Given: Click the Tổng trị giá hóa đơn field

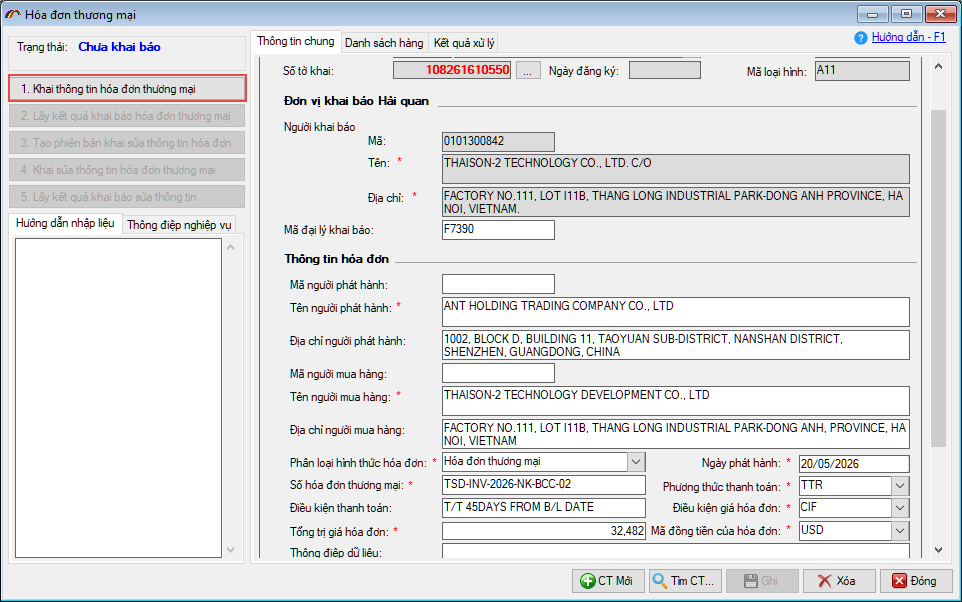Looking at the screenshot, I should [544, 531].
